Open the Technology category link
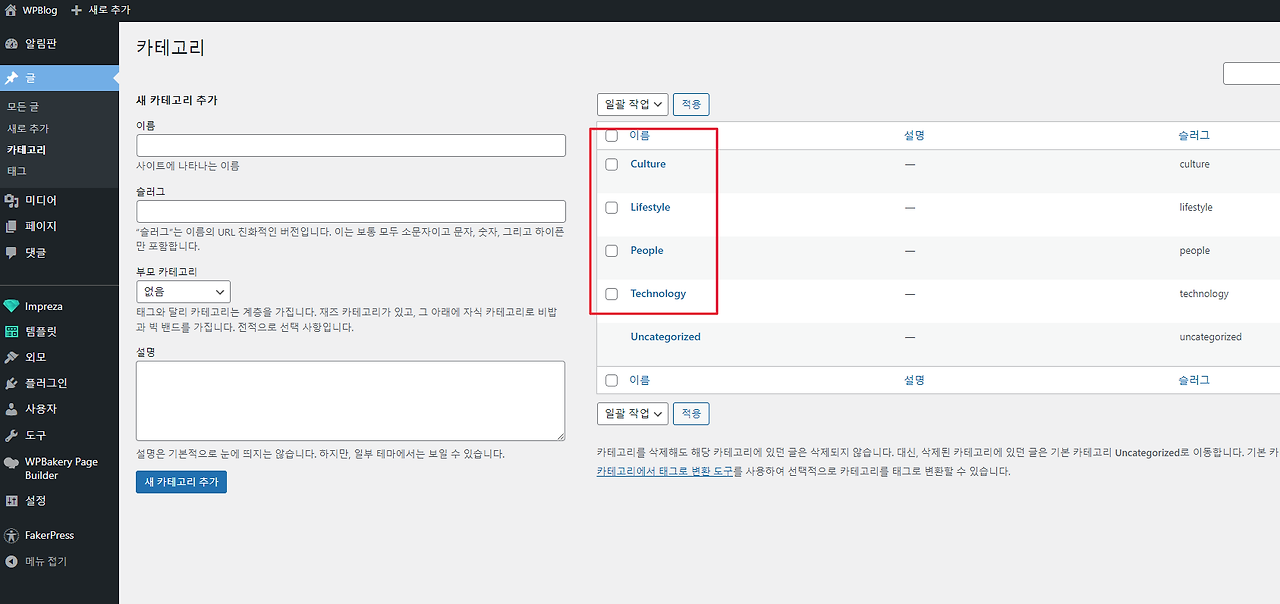Viewport: 1280px width, 604px height. point(658,294)
